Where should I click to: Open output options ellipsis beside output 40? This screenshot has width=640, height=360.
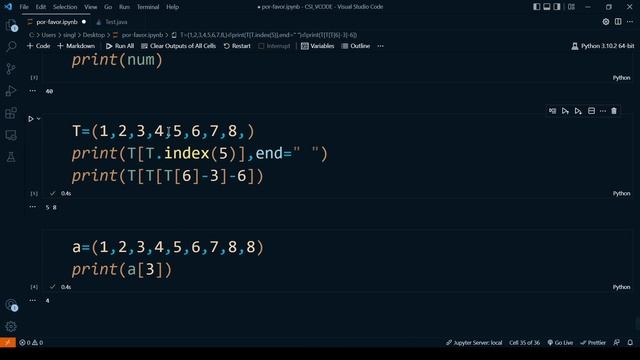click(33, 91)
